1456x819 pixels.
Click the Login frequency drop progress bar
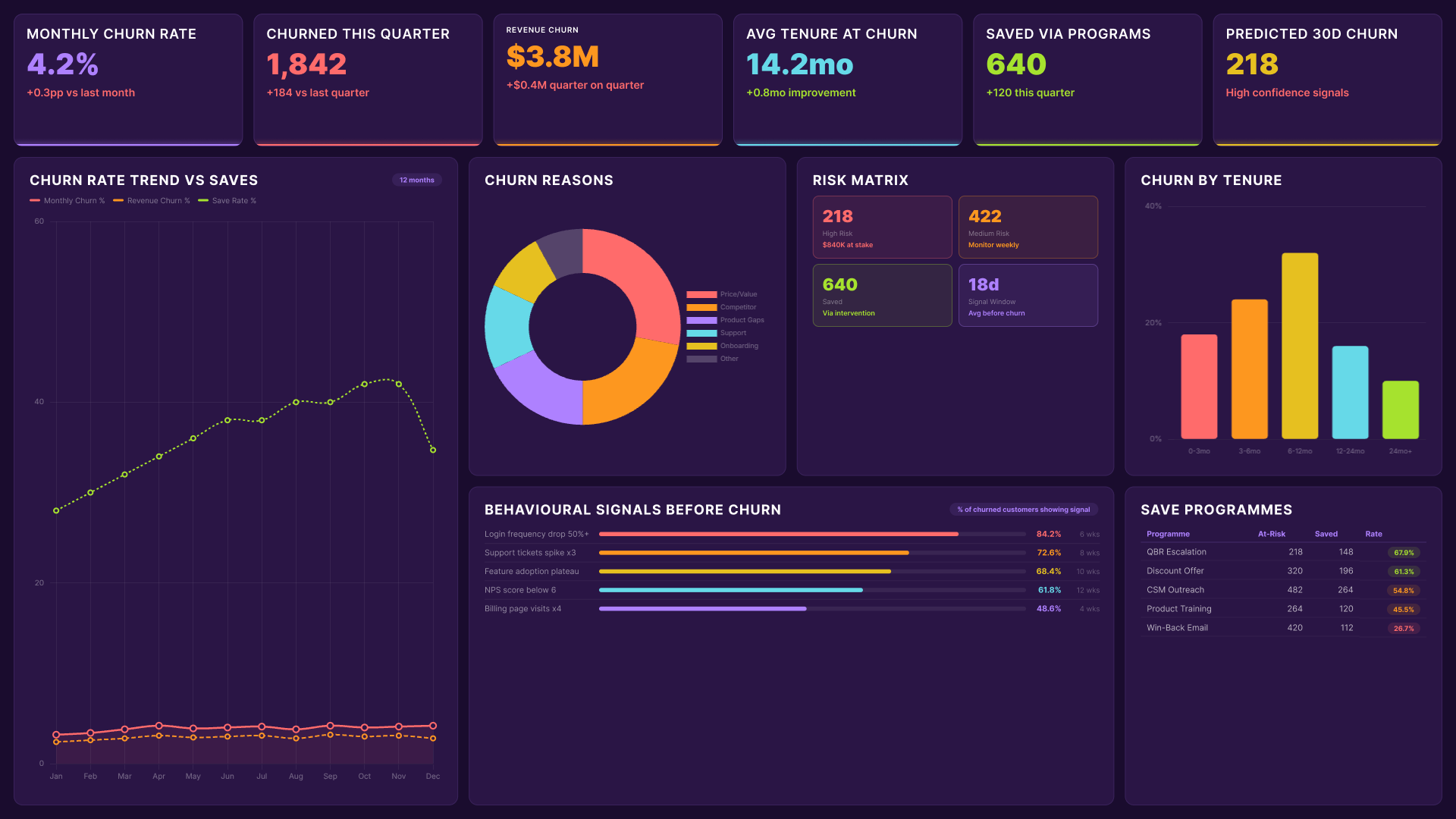pos(812,535)
